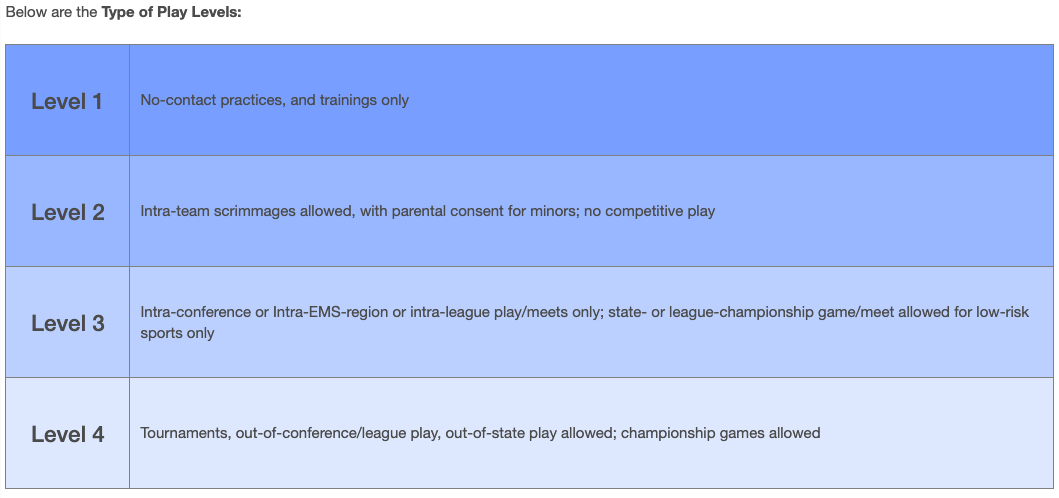Click 'sports only' at end of Level 3
Screen dimensions: 1059x498
(177, 334)
